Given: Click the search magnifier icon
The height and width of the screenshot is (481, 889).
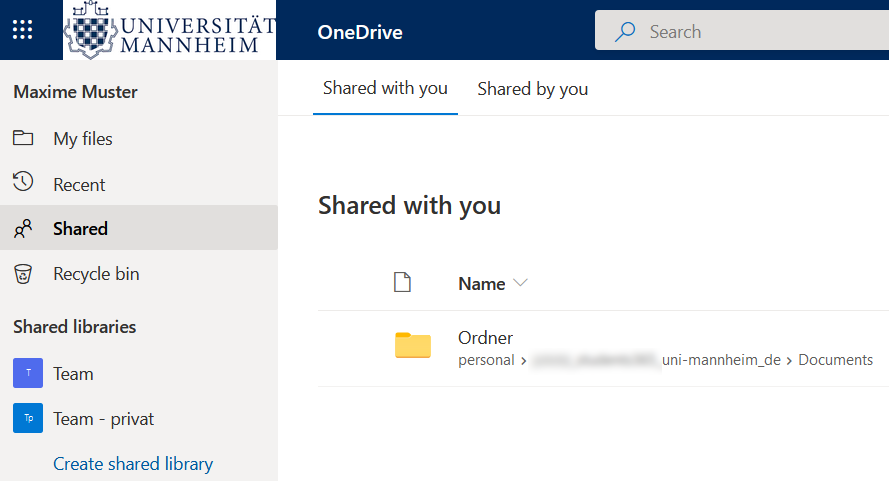Looking at the screenshot, I should pyautogui.click(x=625, y=32).
